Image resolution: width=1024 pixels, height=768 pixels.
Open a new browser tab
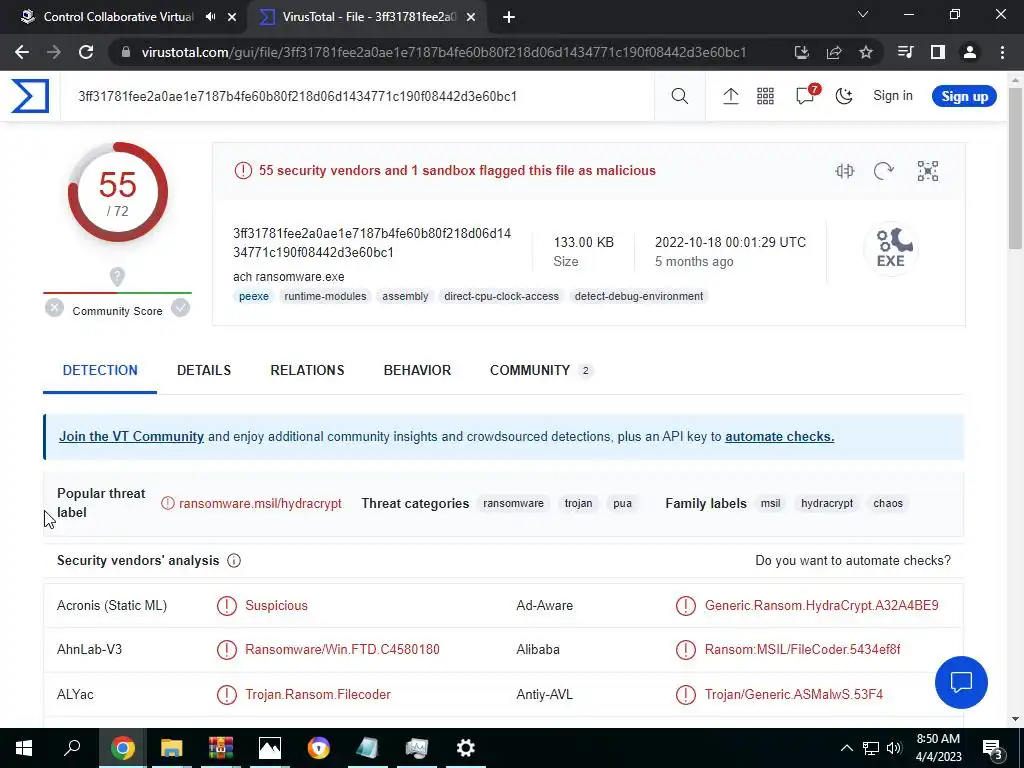click(509, 17)
